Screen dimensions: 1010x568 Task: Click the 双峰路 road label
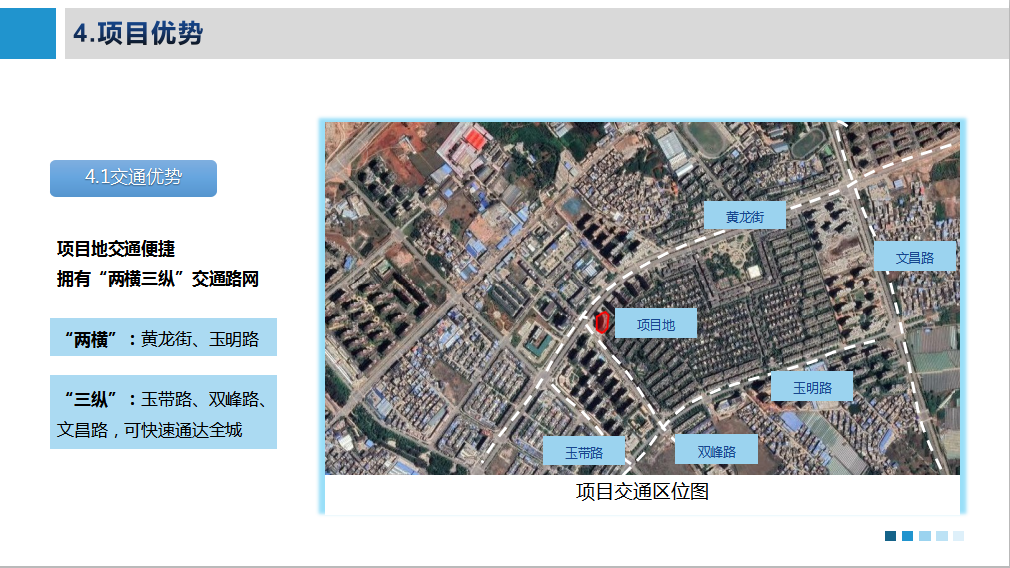[x=716, y=451]
